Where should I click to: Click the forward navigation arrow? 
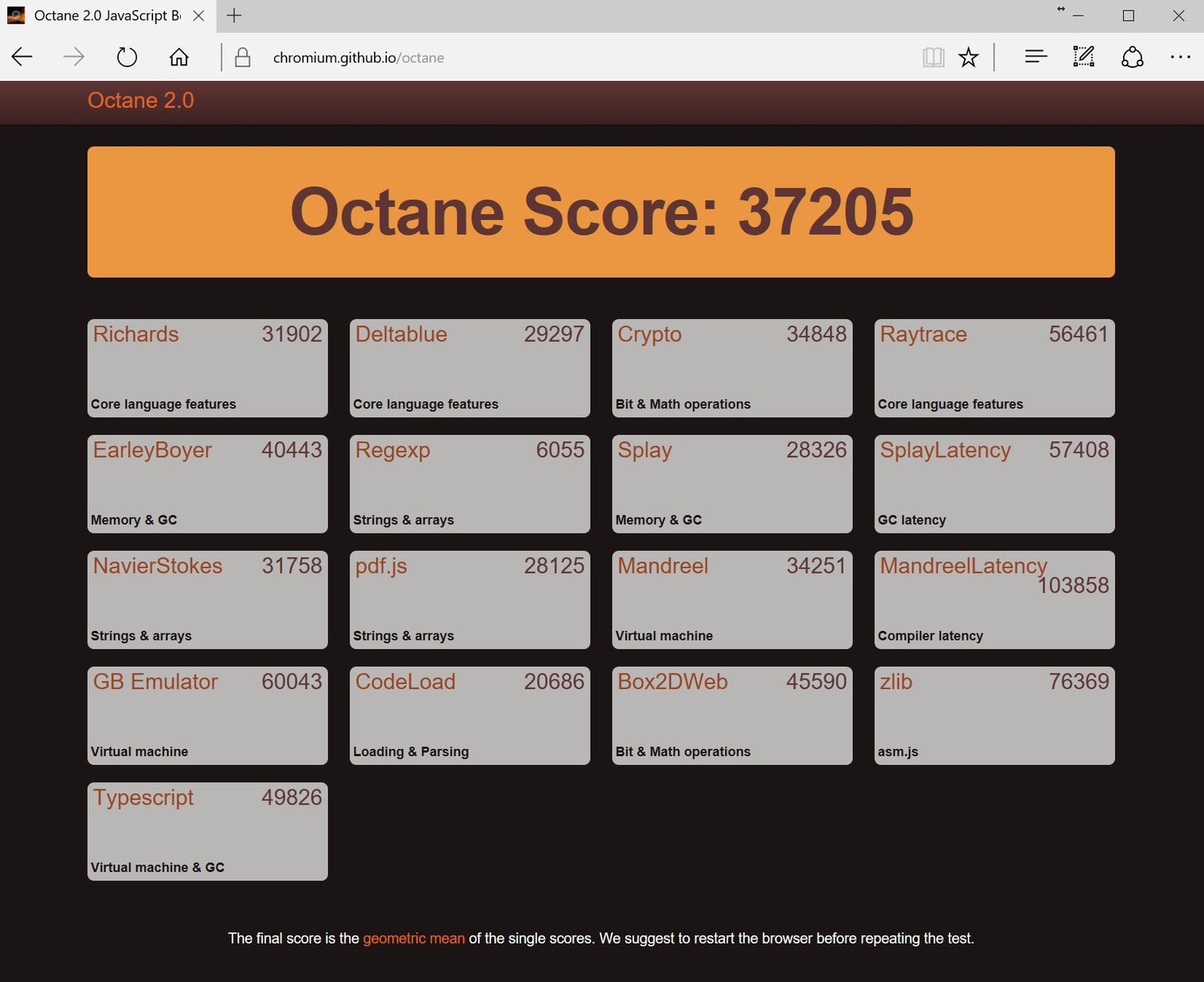coord(74,57)
